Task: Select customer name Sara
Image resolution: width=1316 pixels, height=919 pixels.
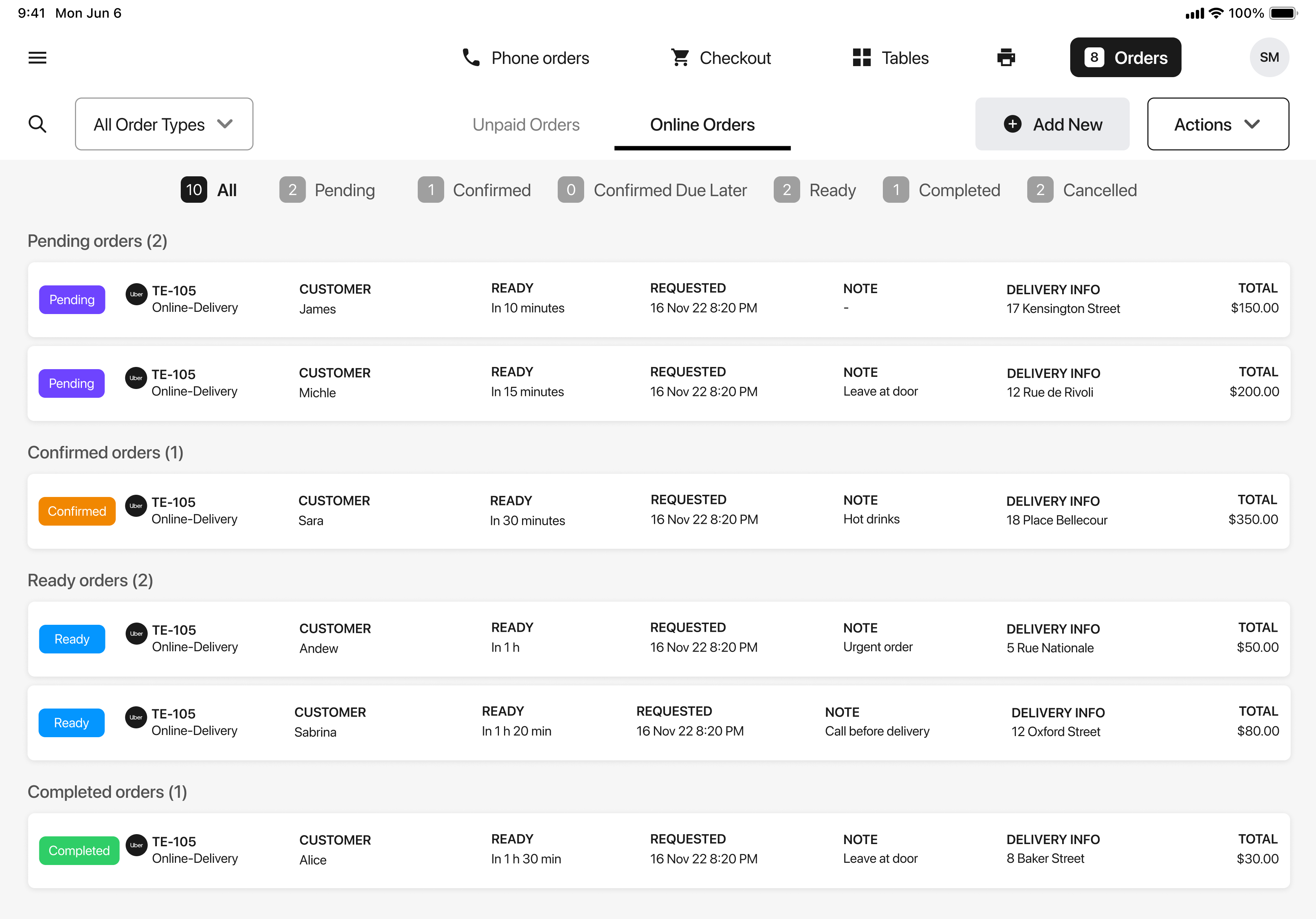Action: 311,520
